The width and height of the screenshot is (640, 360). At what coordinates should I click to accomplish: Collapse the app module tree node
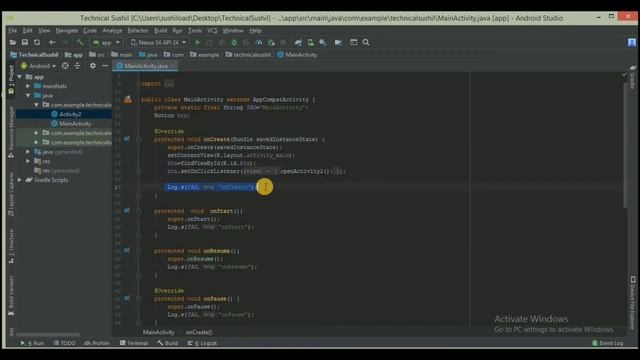point(20,77)
